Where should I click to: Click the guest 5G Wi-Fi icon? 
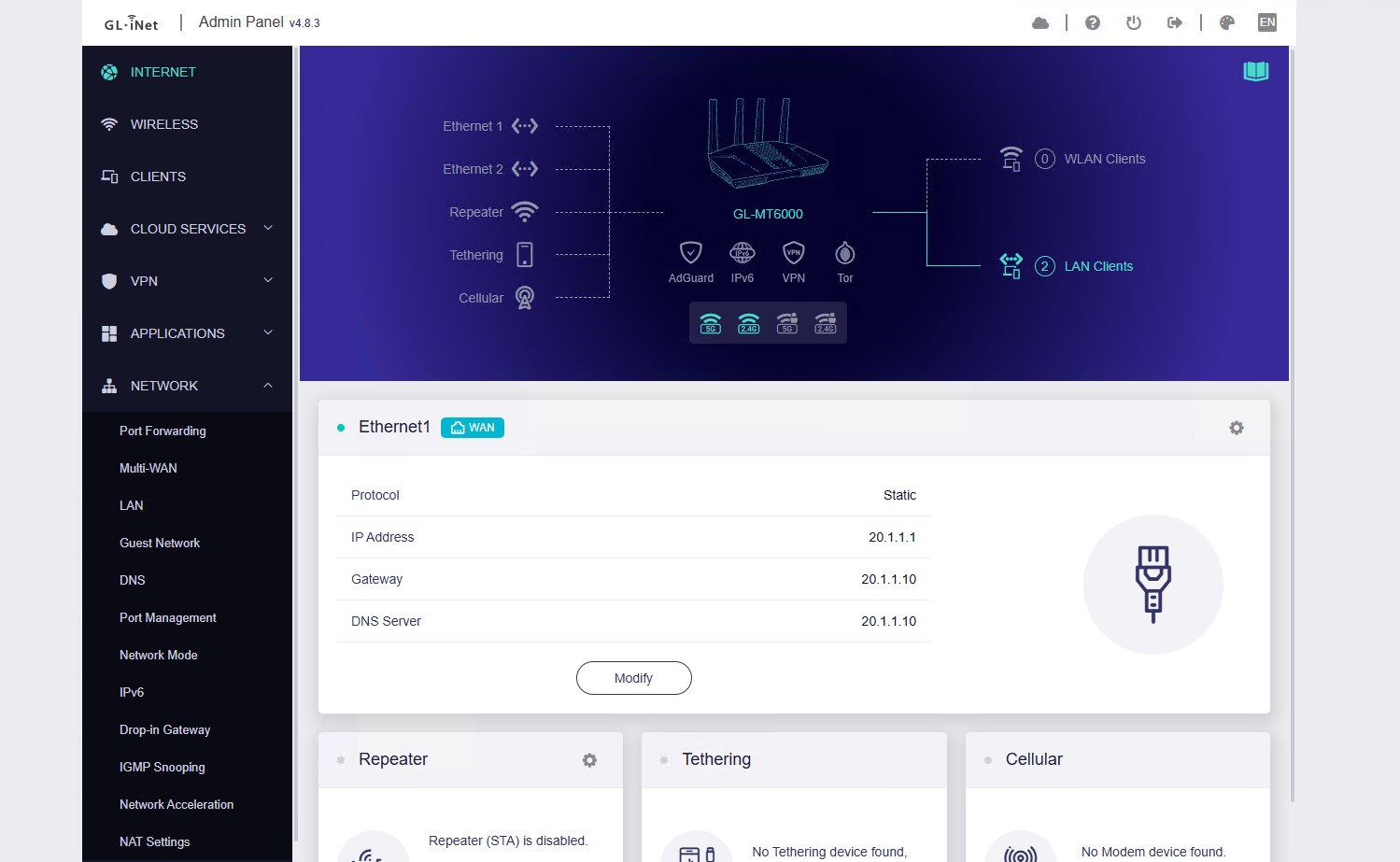(x=787, y=323)
